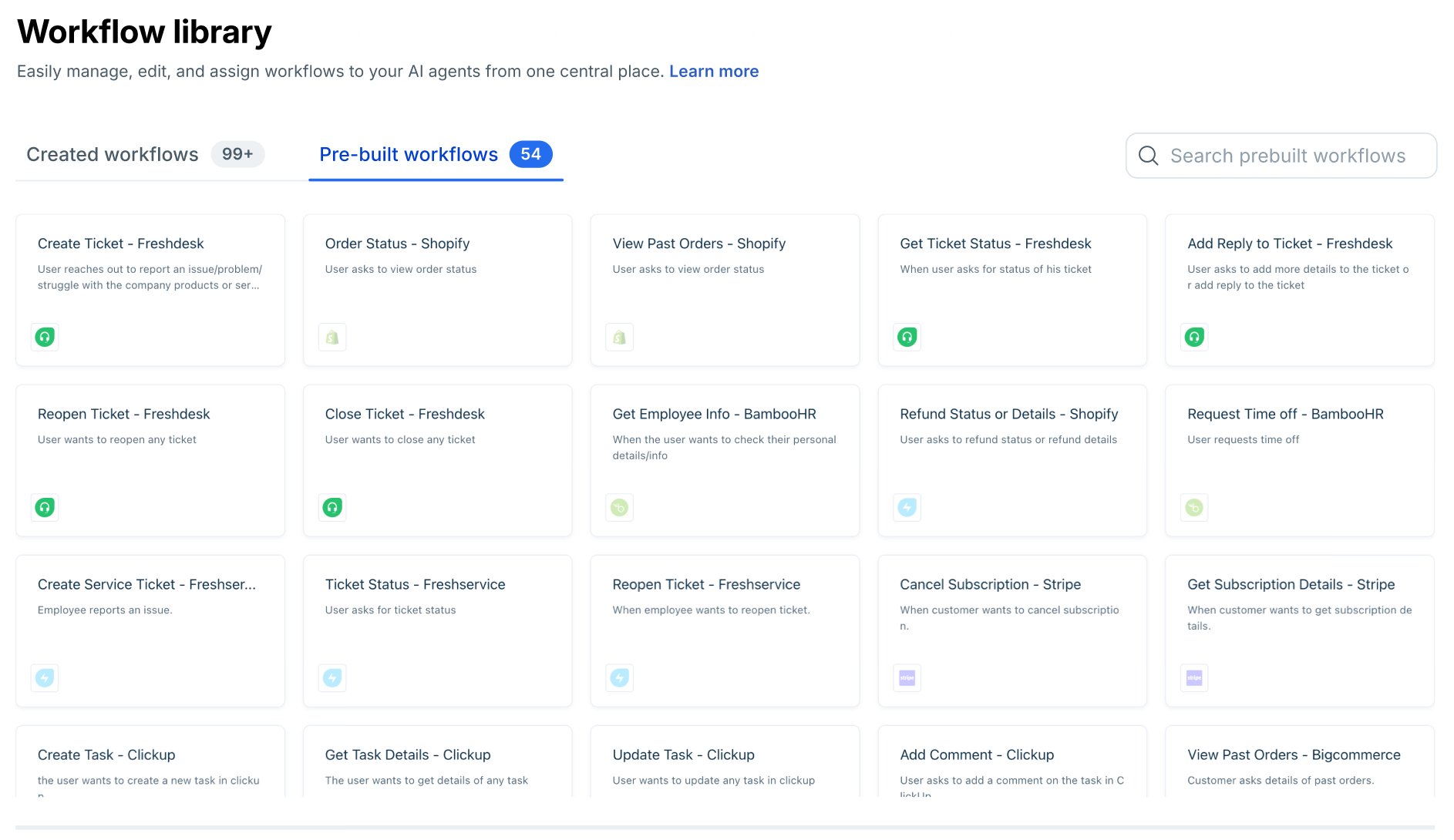Open Get Ticket Status - Freshdesk card
The width and height of the screenshot is (1454, 840).
[x=1012, y=291]
